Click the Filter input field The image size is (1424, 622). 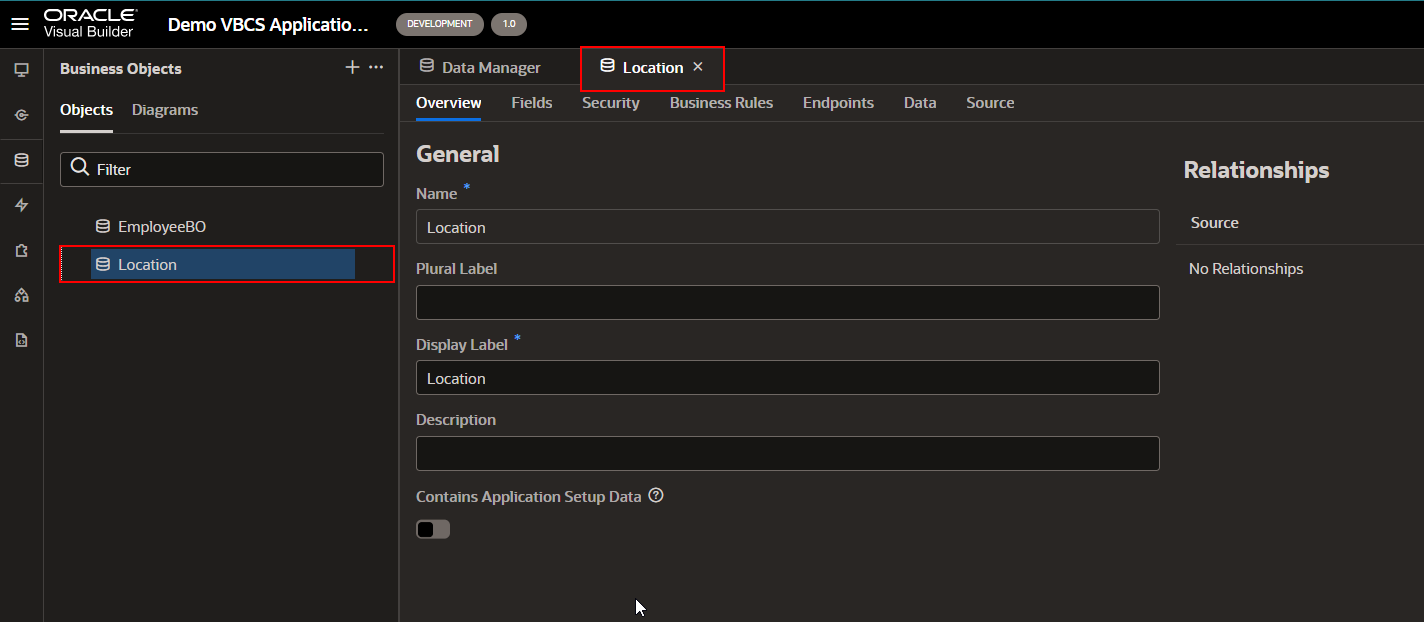tap(222, 169)
